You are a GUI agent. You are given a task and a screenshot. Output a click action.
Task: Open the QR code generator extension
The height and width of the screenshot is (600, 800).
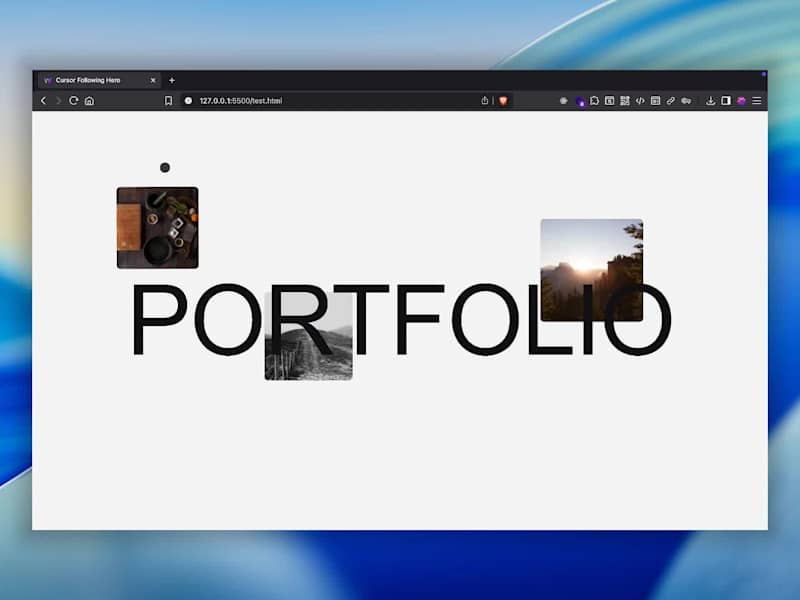click(x=625, y=101)
